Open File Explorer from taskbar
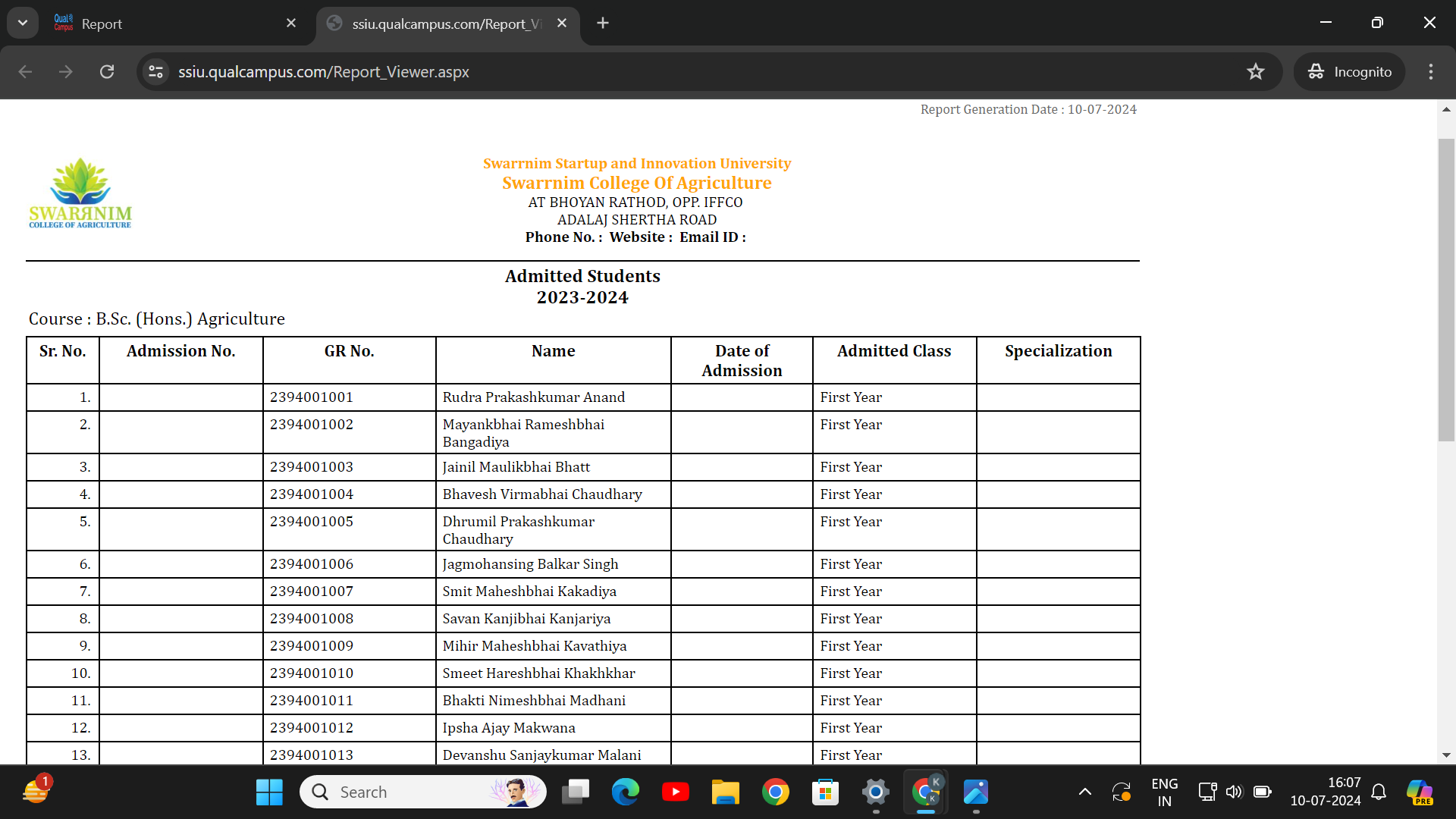The image size is (1456, 819). tap(726, 792)
